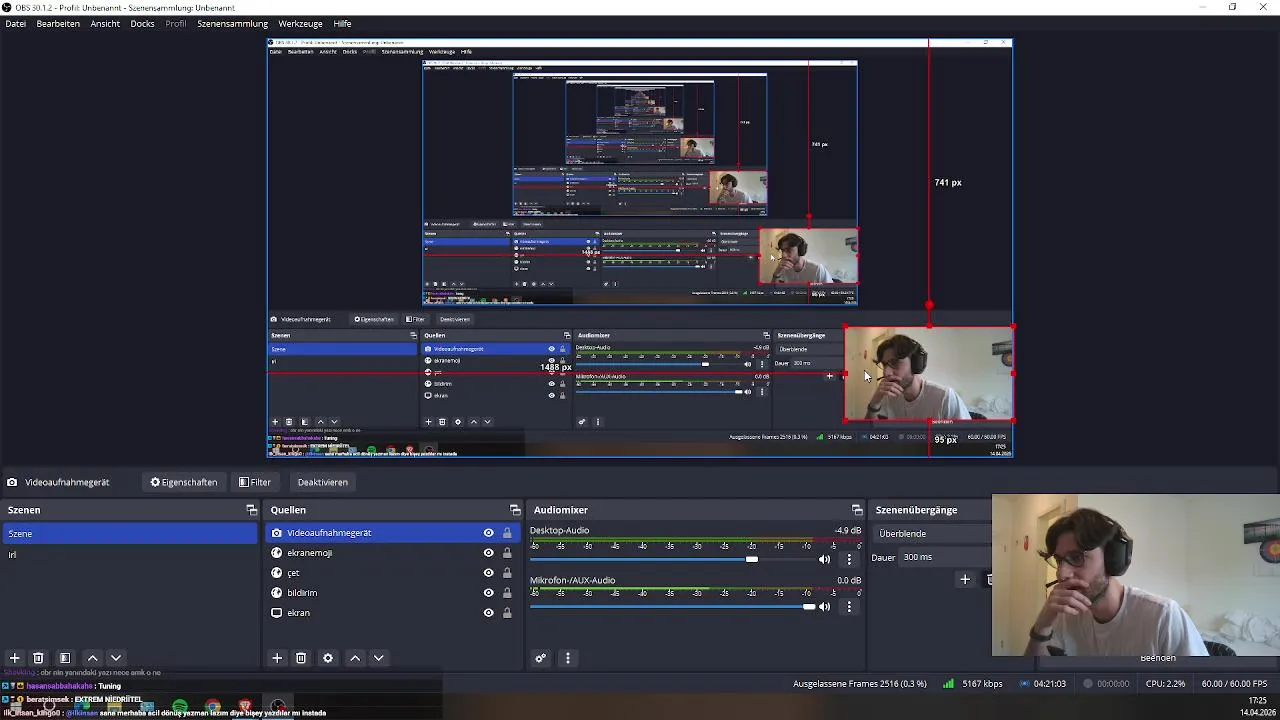Open the Hilfe menu

click(342, 23)
